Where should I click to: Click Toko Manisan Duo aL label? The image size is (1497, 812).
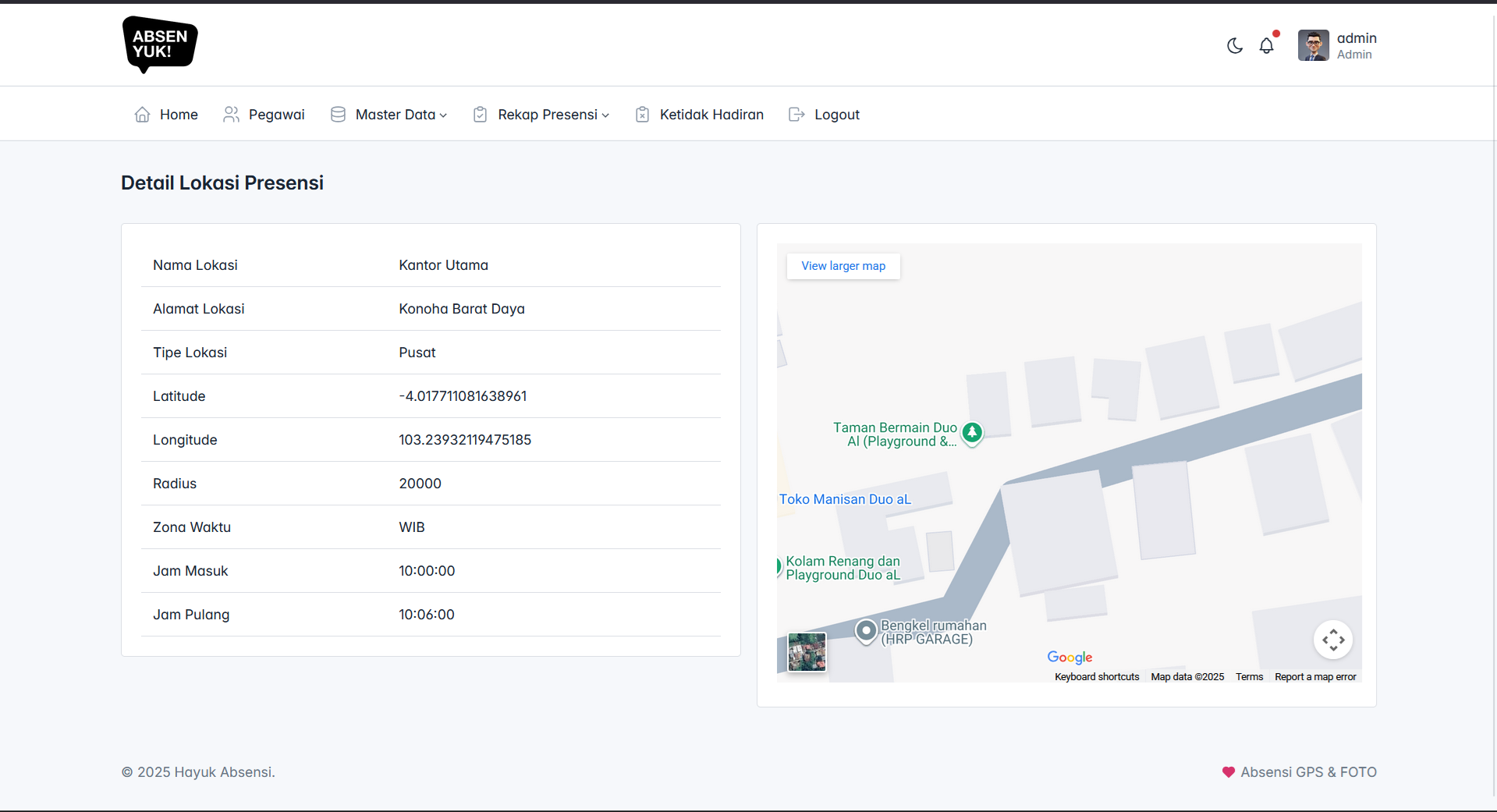(845, 499)
